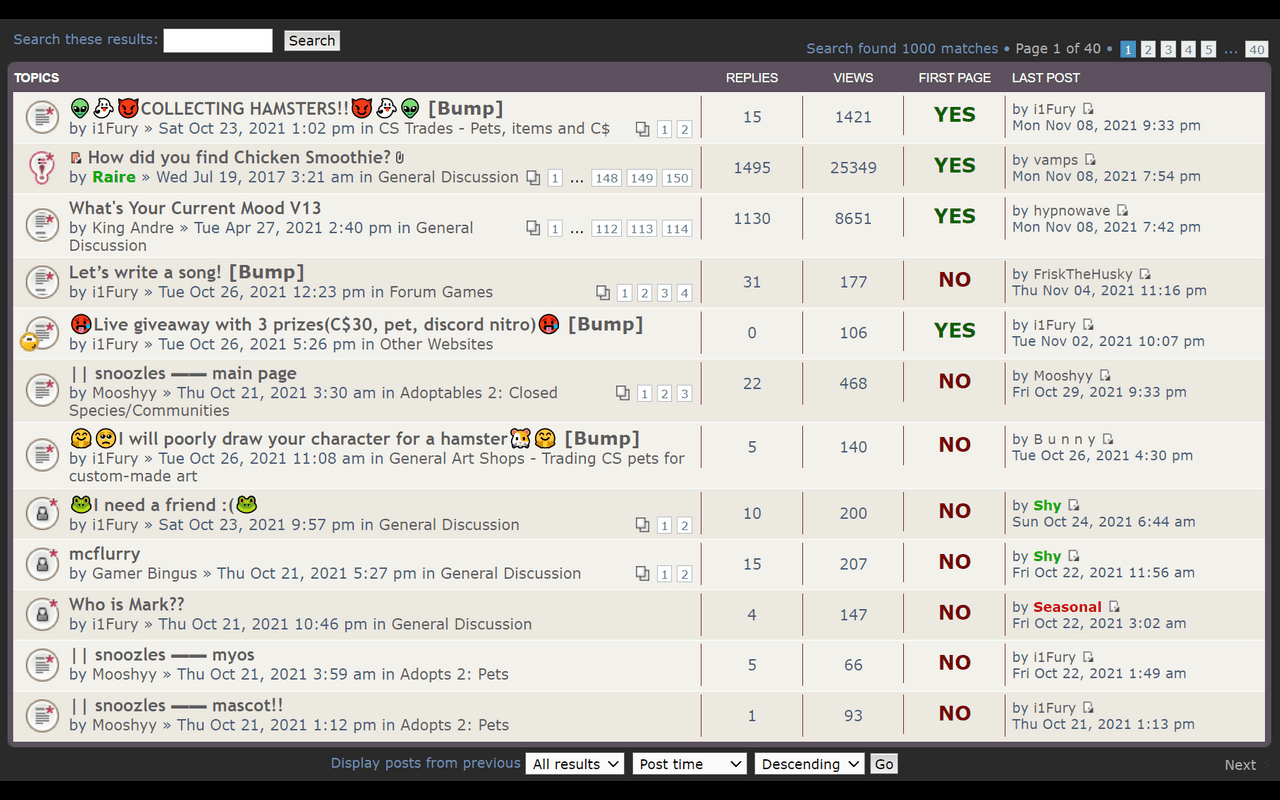Image resolution: width=1280 pixels, height=800 pixels.
Task: Jump to latest post by hypnowave
Action: coord(1122,211)
